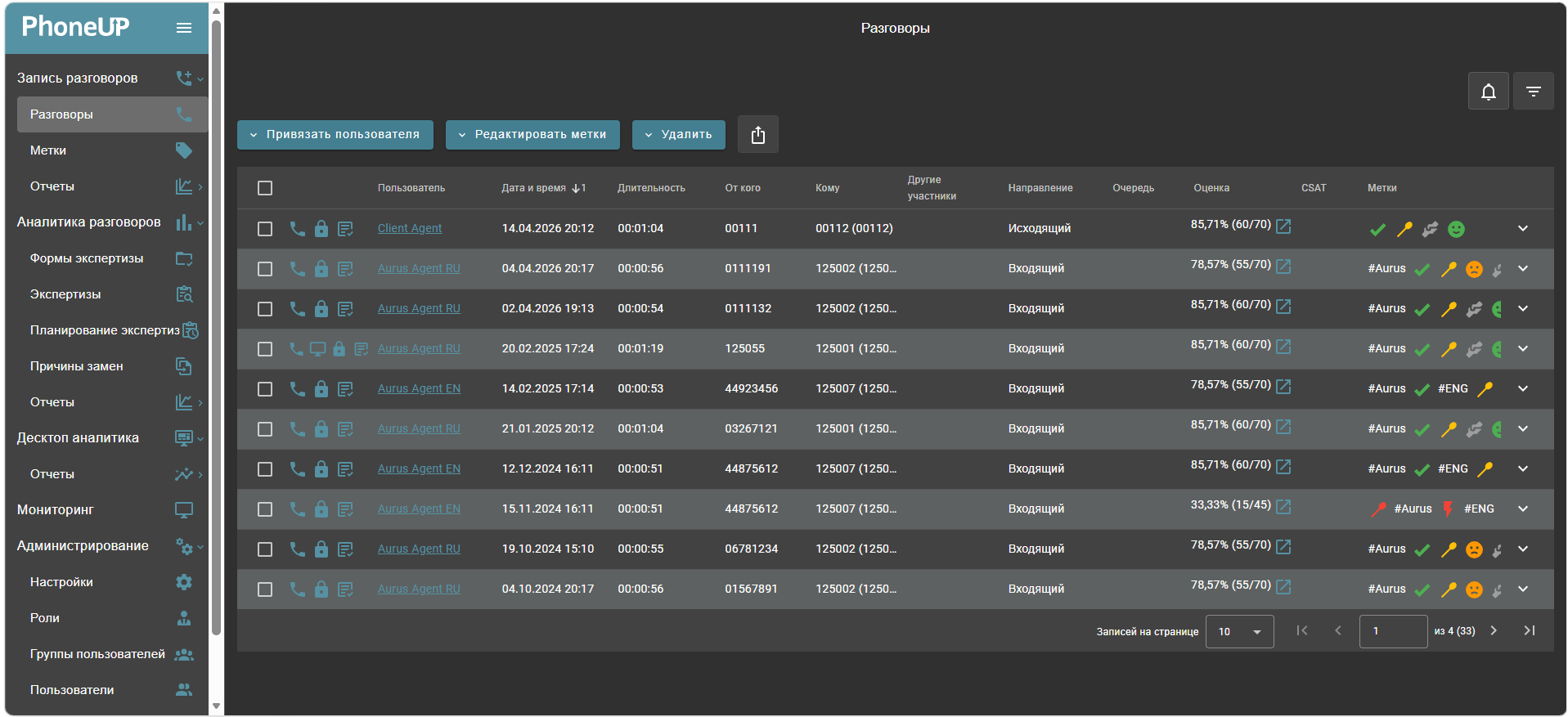1568x717 pixels.
Task: Click the red flash tag in 15.11.2024 row
Action: 1448,509
